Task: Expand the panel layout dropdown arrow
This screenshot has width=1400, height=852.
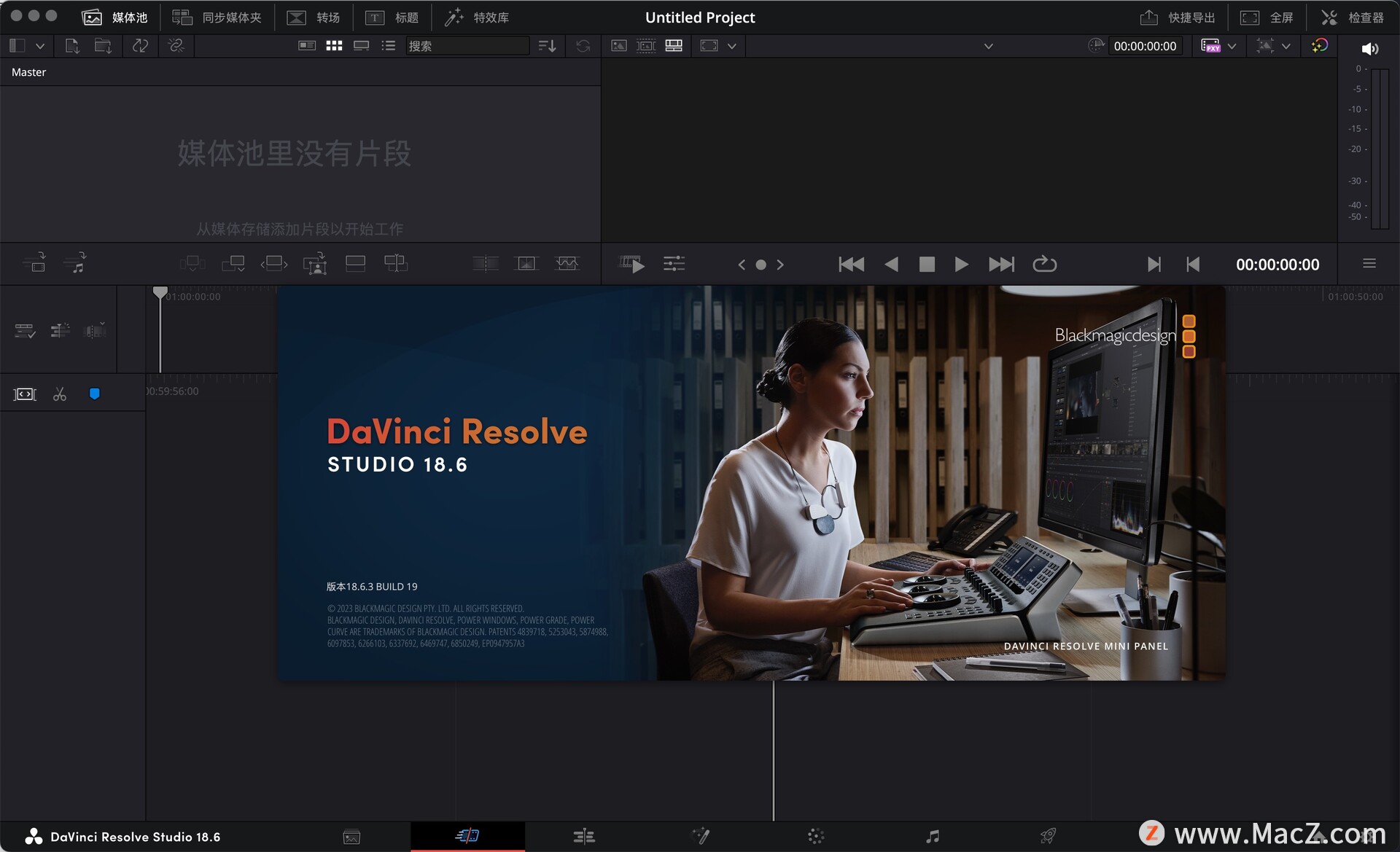Action: point(40,46)
